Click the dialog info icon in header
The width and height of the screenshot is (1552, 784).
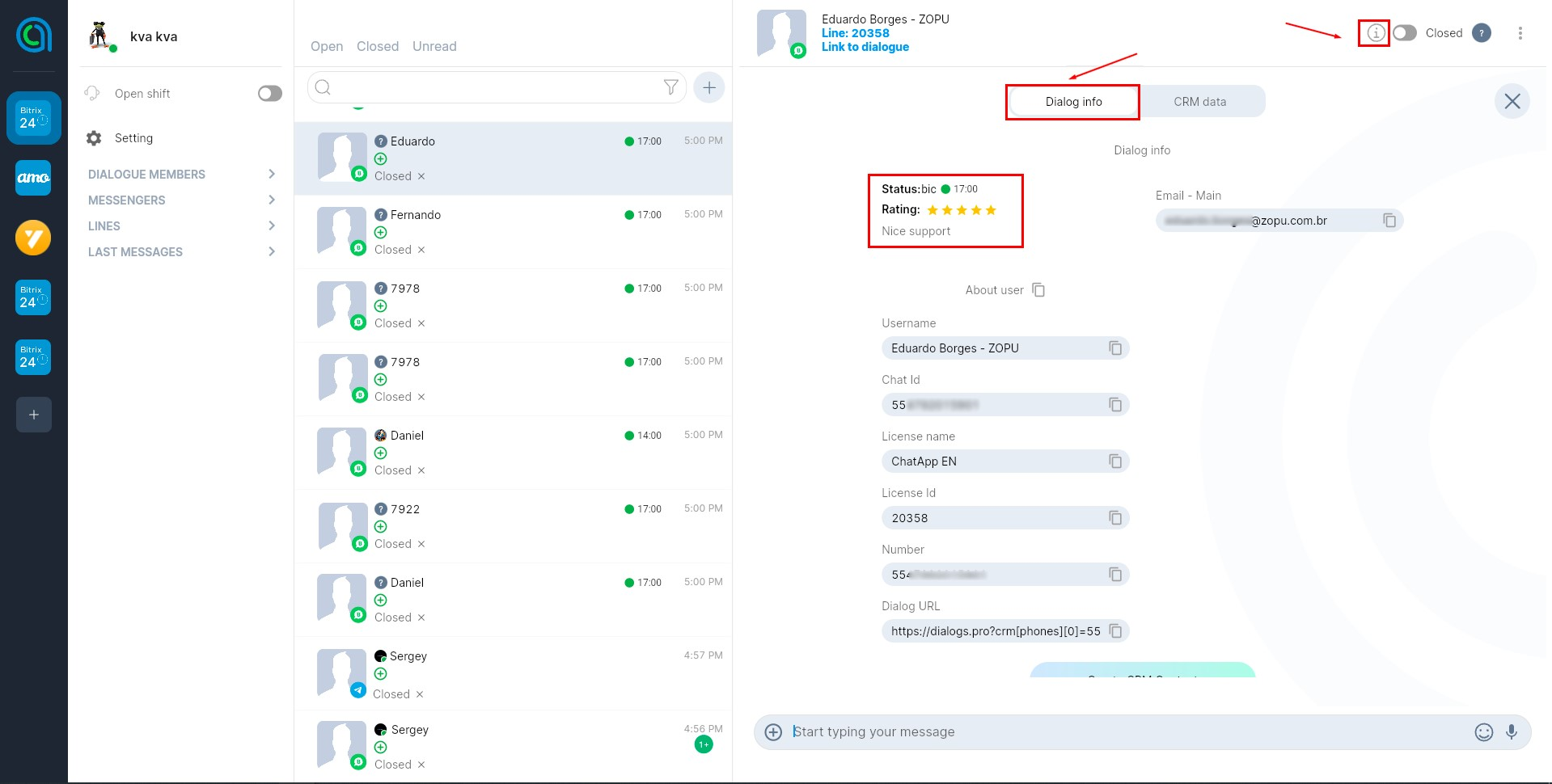pos(1375,33)
